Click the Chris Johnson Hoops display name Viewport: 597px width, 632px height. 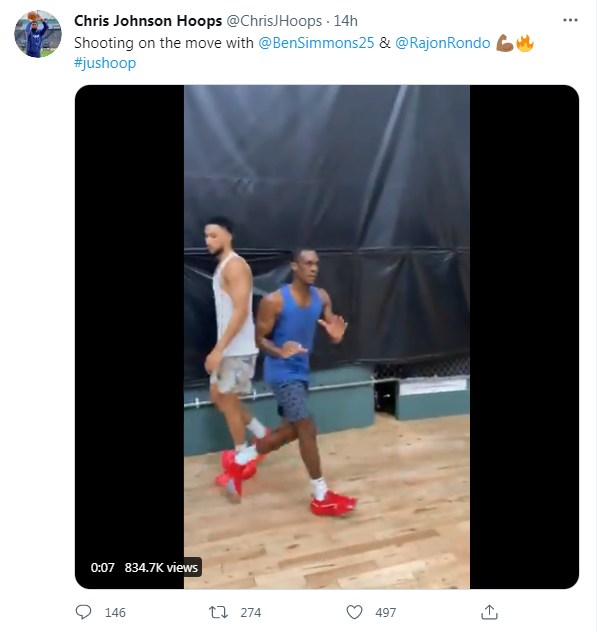coord(148,21)
